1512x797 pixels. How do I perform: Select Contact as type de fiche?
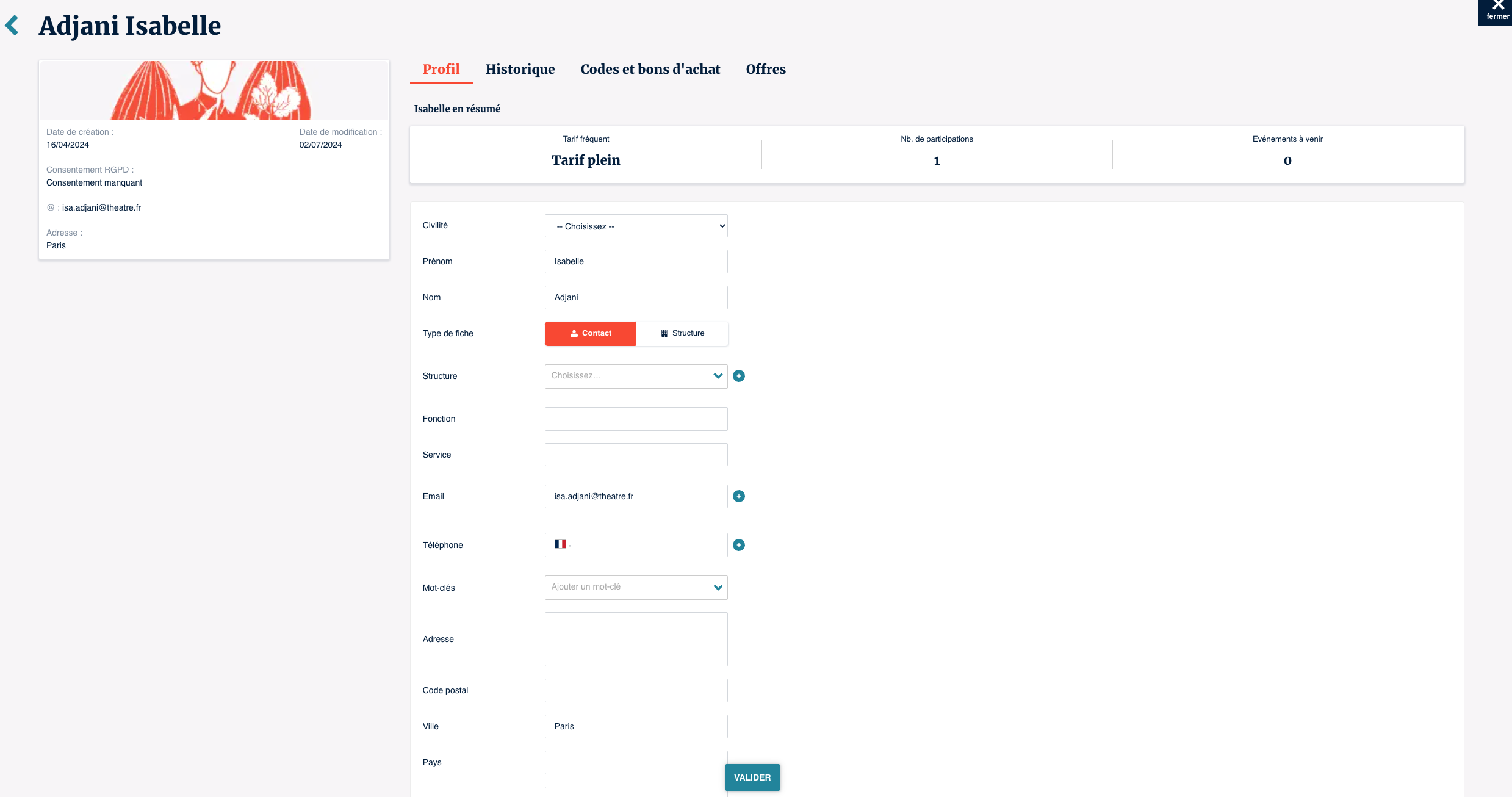(x=590, y=333)
